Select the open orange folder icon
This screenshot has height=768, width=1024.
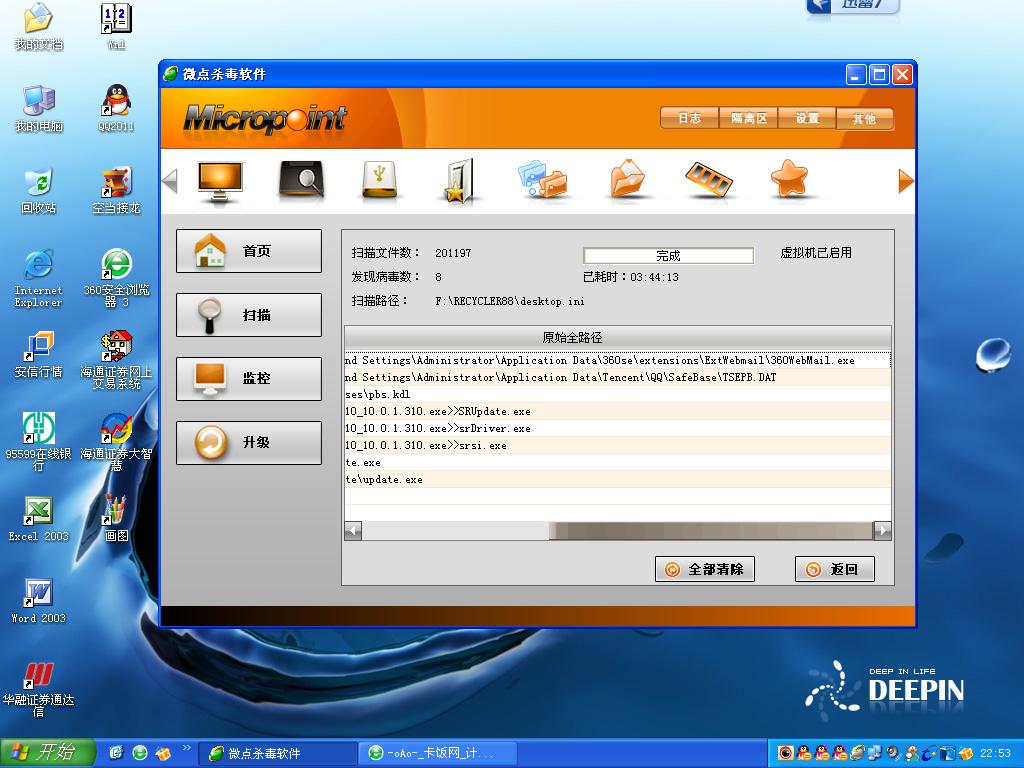pos(627,178)
